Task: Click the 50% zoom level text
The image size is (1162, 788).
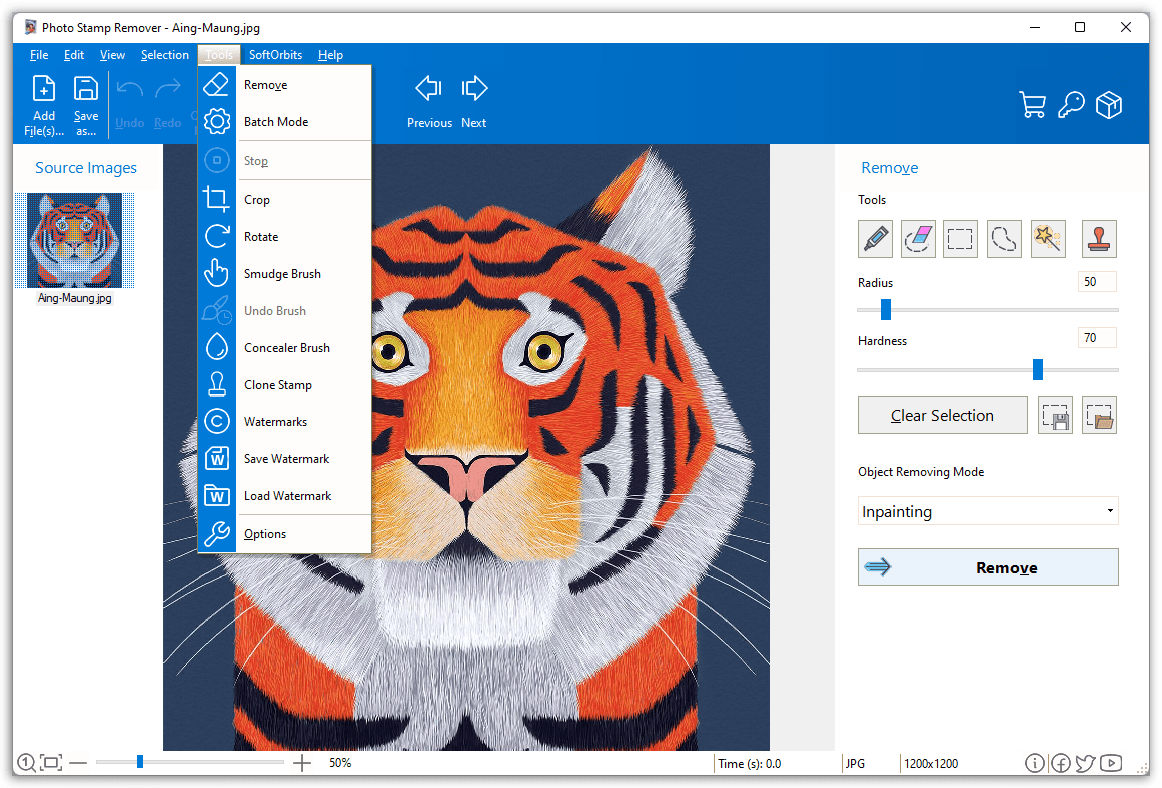Action: click(x=340, y=763)
